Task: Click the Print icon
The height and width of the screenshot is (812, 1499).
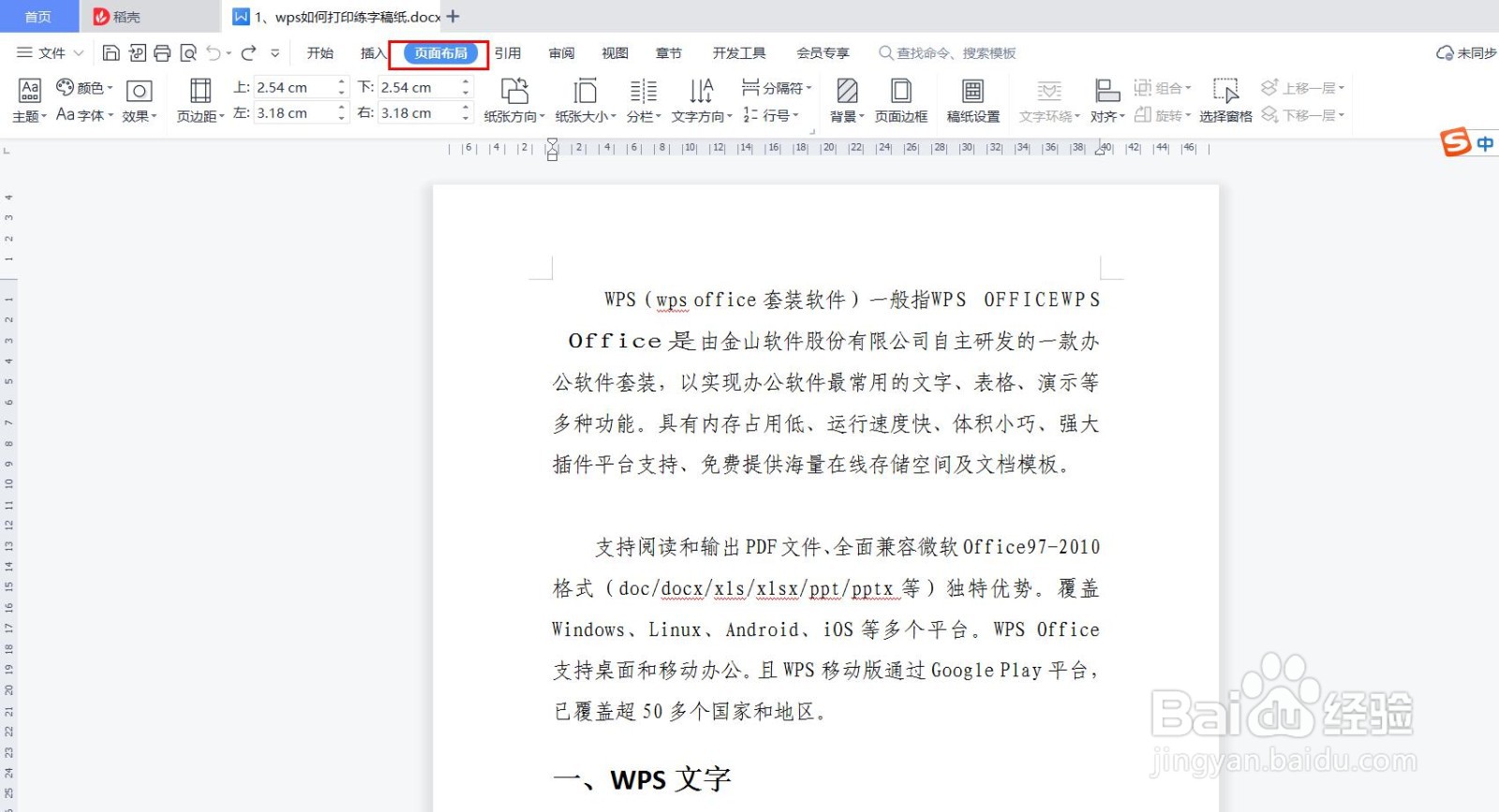Action: [x=162, y=53]
